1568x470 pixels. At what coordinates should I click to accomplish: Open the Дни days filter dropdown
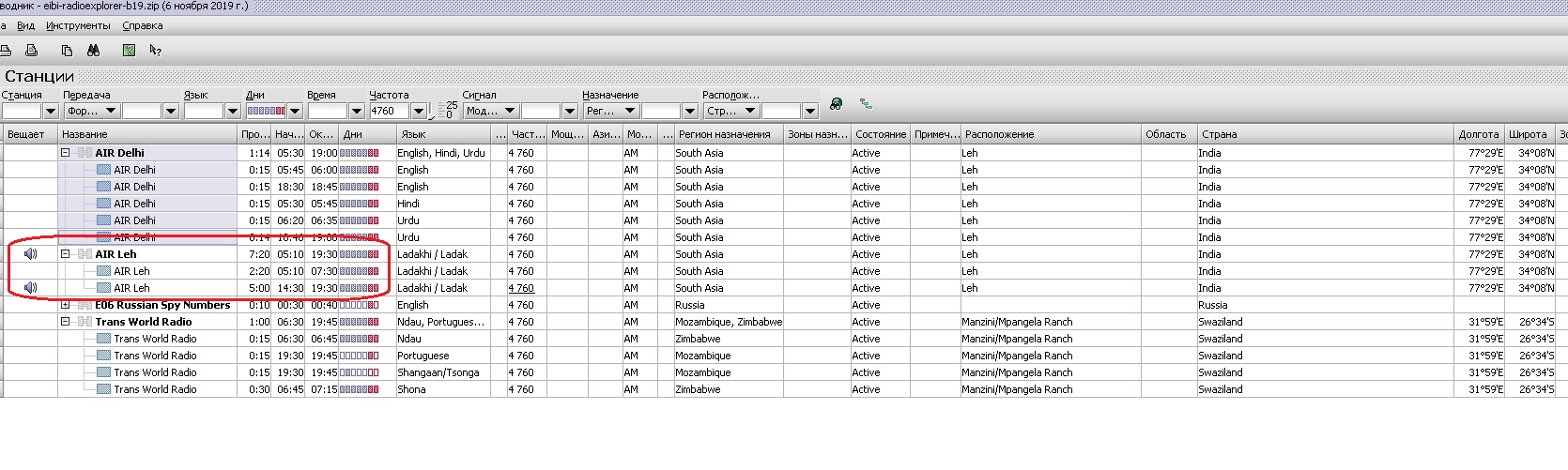(x=295, y=111)
